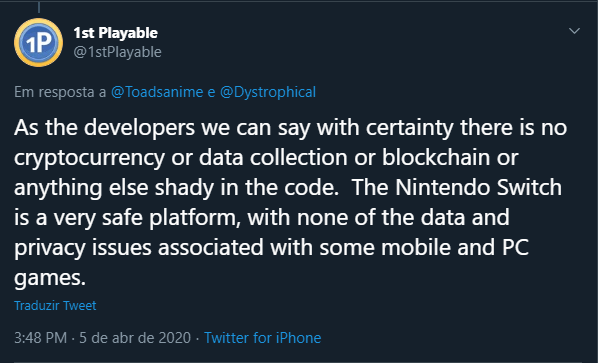Viewport: 598px width, 363px height.
Task: Expand the tweet options chevron menu
Action: (574, 31)
